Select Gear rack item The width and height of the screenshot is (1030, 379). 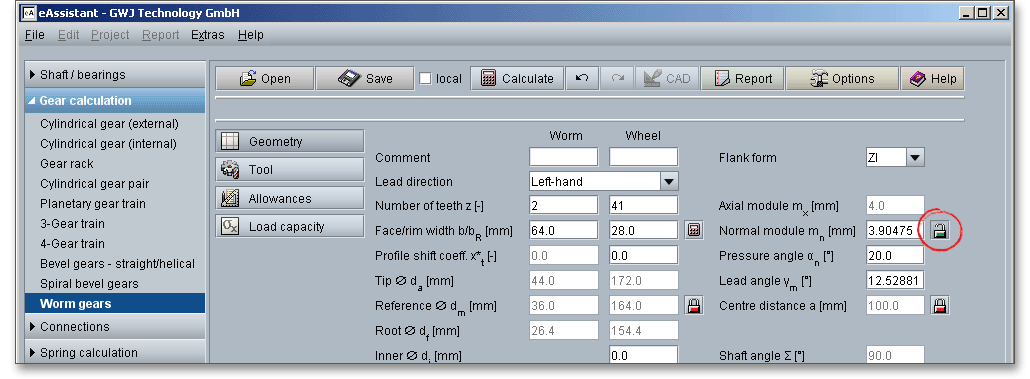click(67, 164)
